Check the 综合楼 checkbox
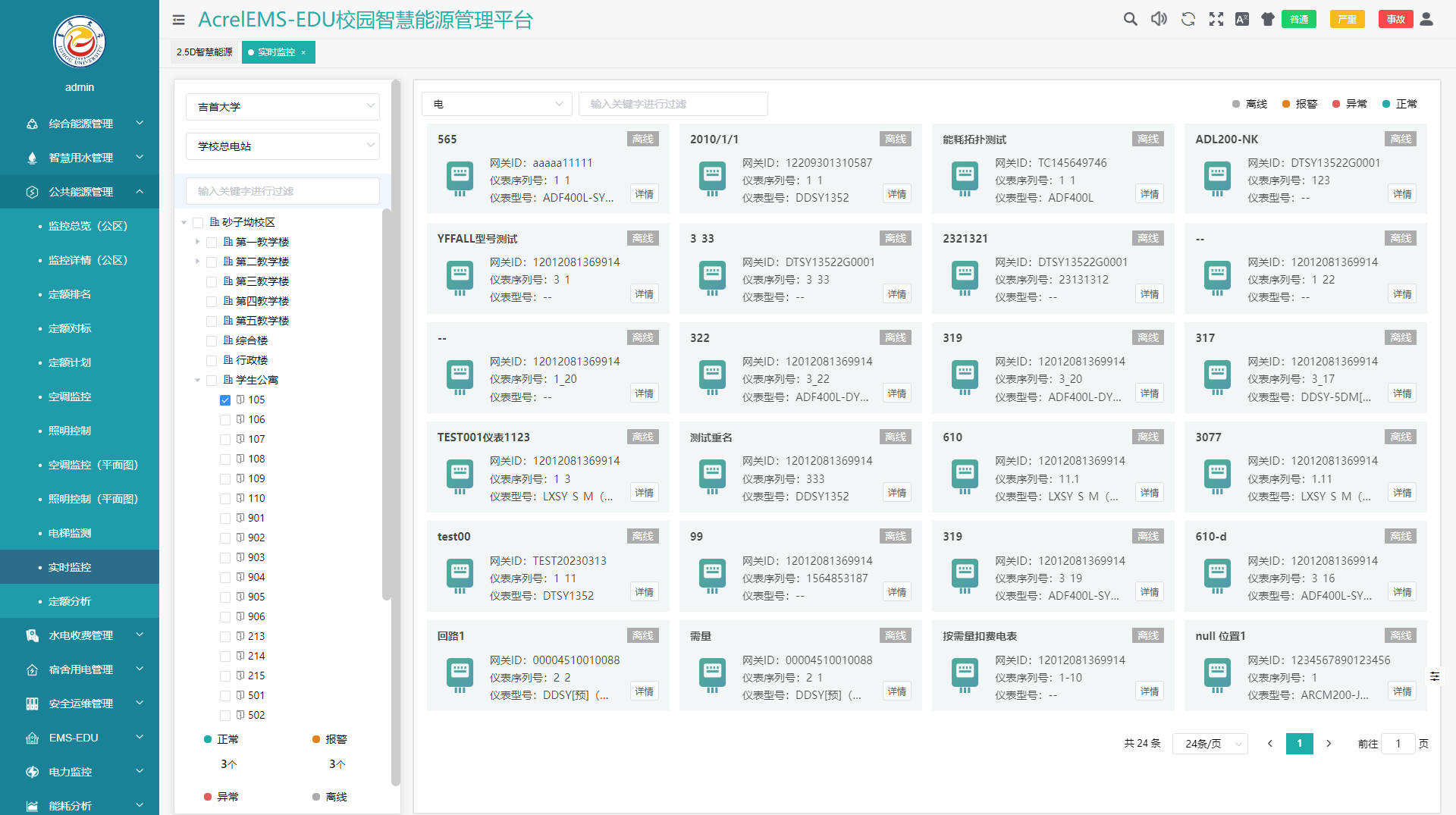The height and width of the screenshot is (815, 1456). coord(212,341)
